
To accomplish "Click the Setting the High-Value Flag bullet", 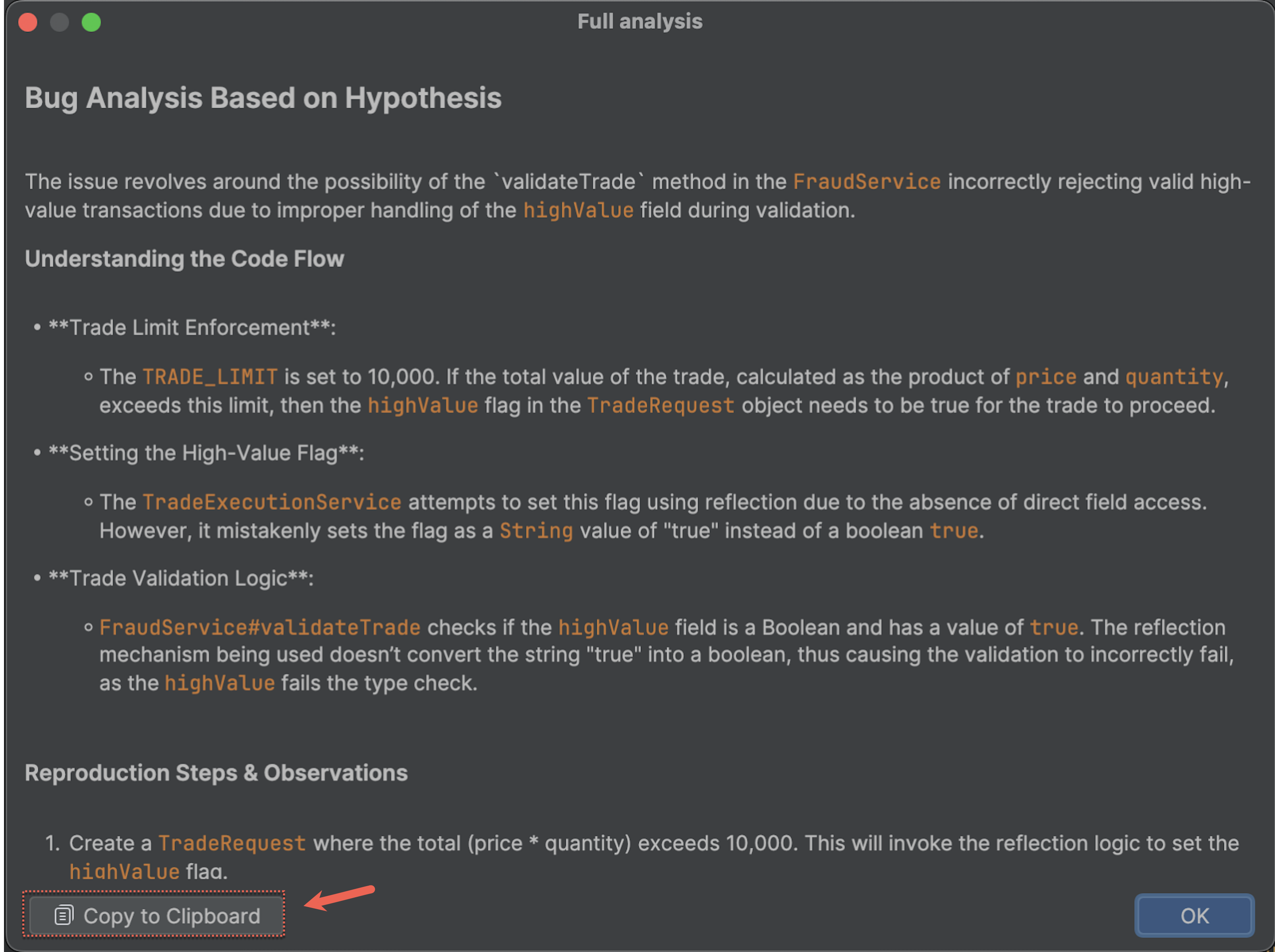I will click(206, 453).
